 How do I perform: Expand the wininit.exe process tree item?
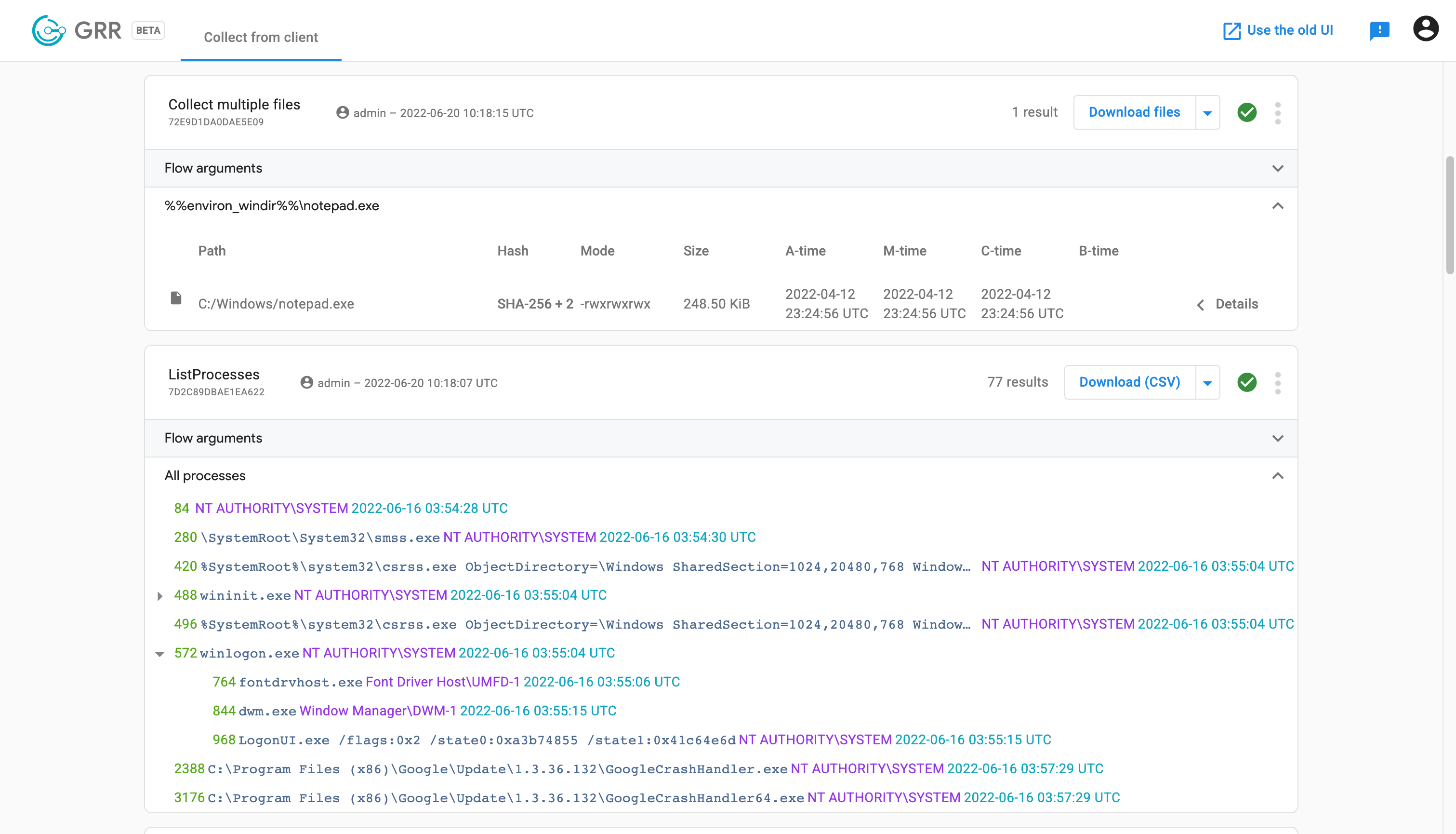[160, 595]
